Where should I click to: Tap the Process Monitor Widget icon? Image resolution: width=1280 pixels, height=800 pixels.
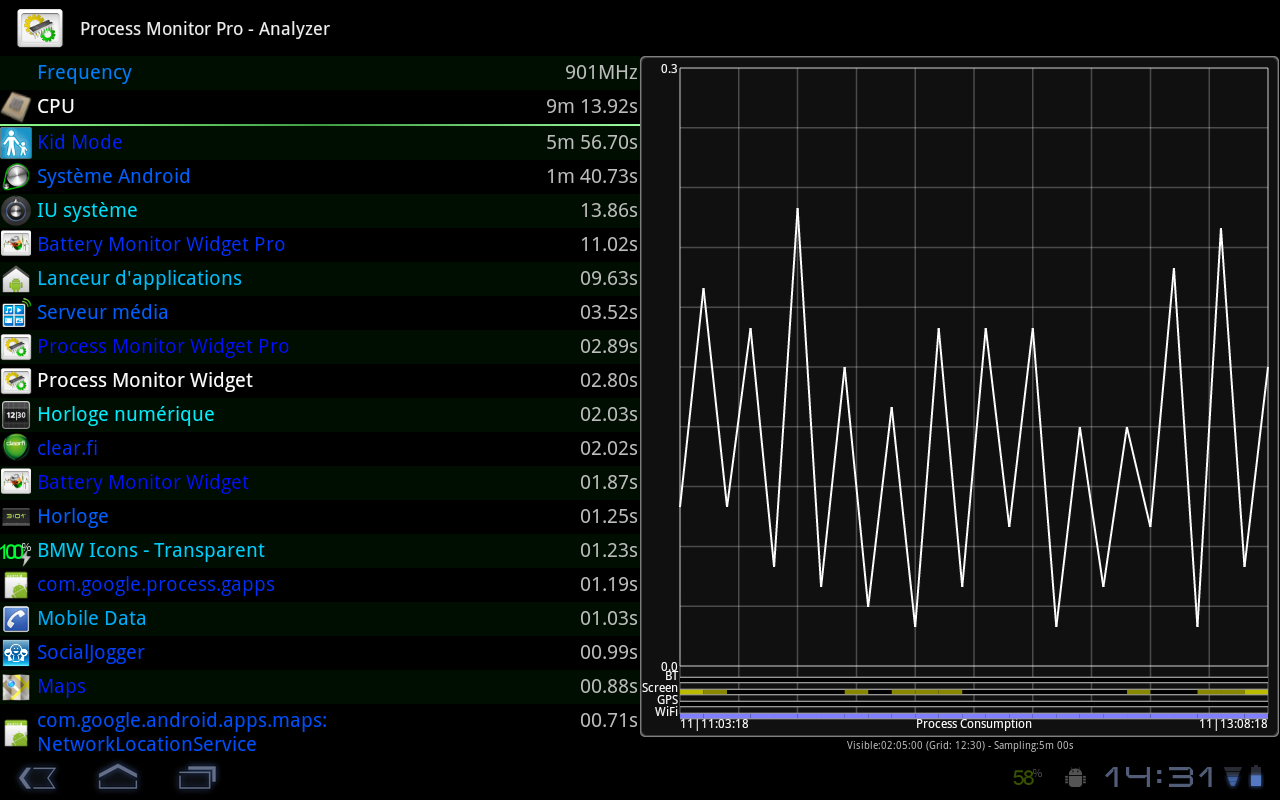(16, 380)
